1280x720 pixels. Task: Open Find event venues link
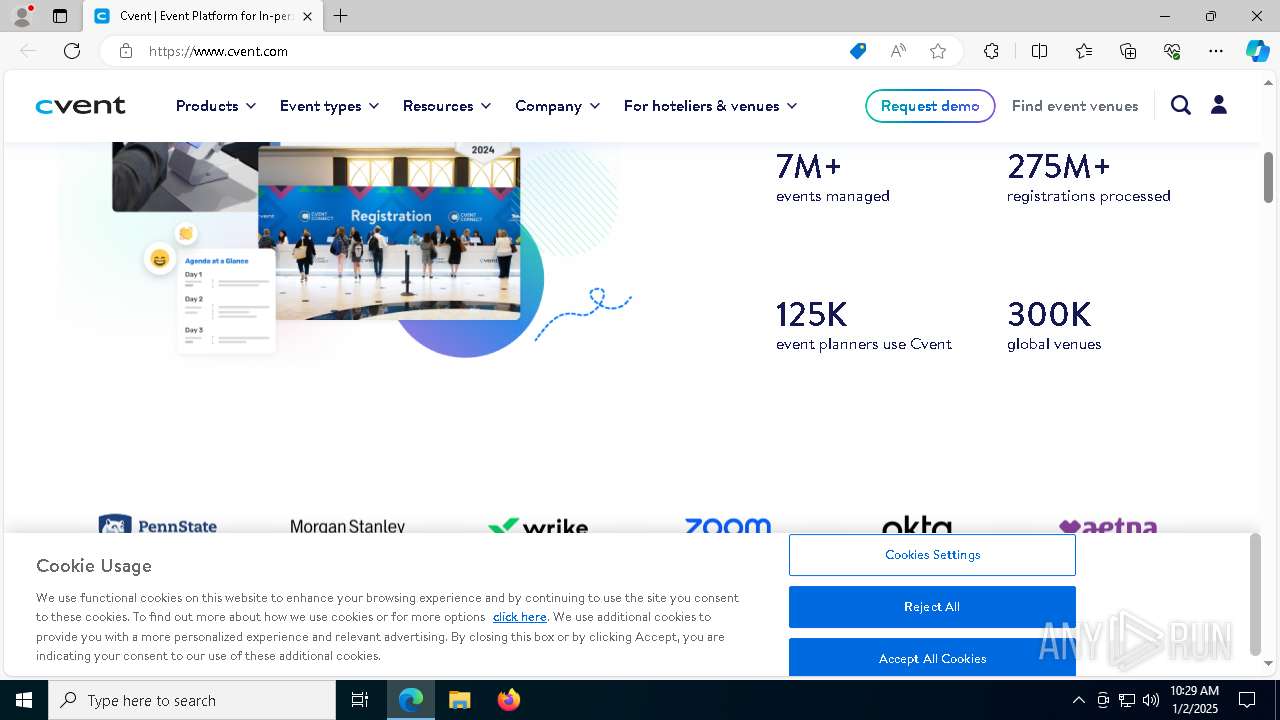click(1075, 106)
